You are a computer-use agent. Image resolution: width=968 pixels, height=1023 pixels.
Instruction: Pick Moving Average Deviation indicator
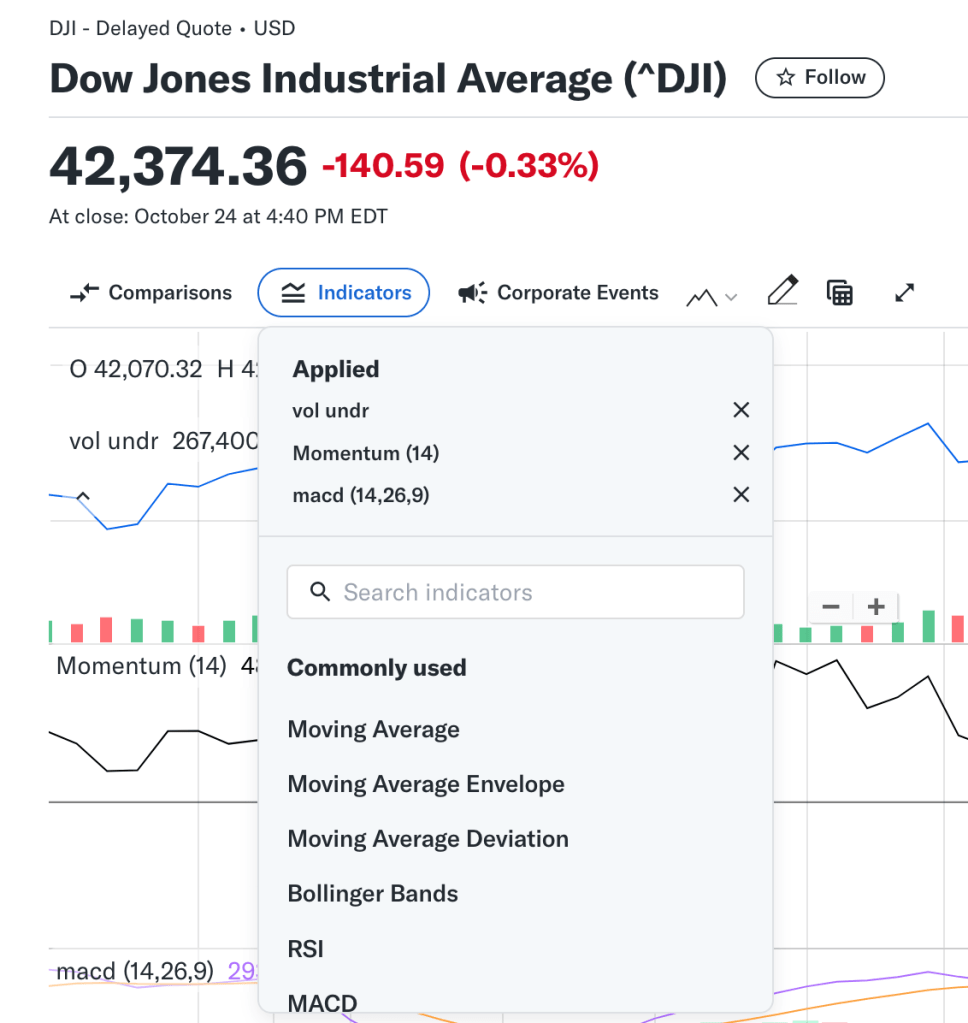click(427, 839)
